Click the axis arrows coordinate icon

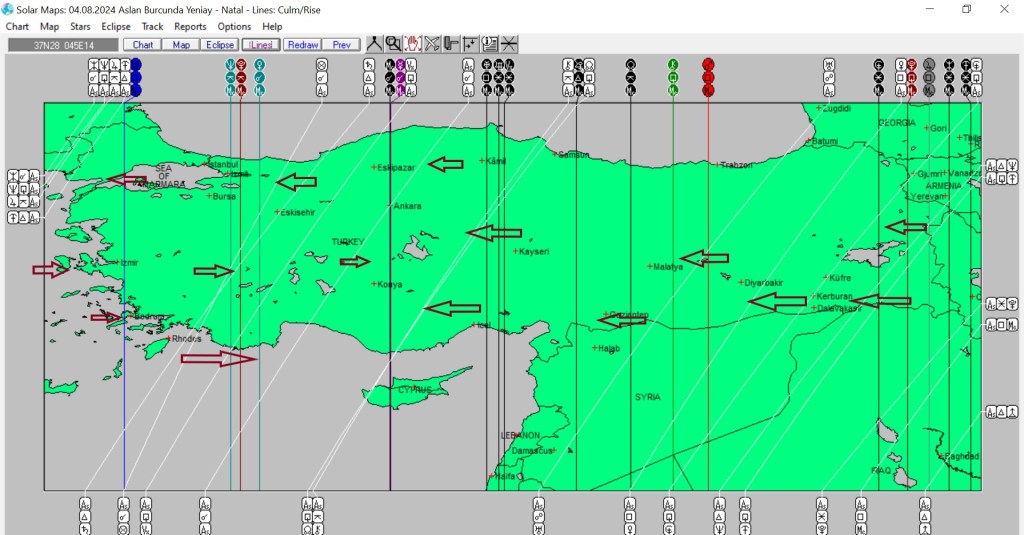[470, 44]
